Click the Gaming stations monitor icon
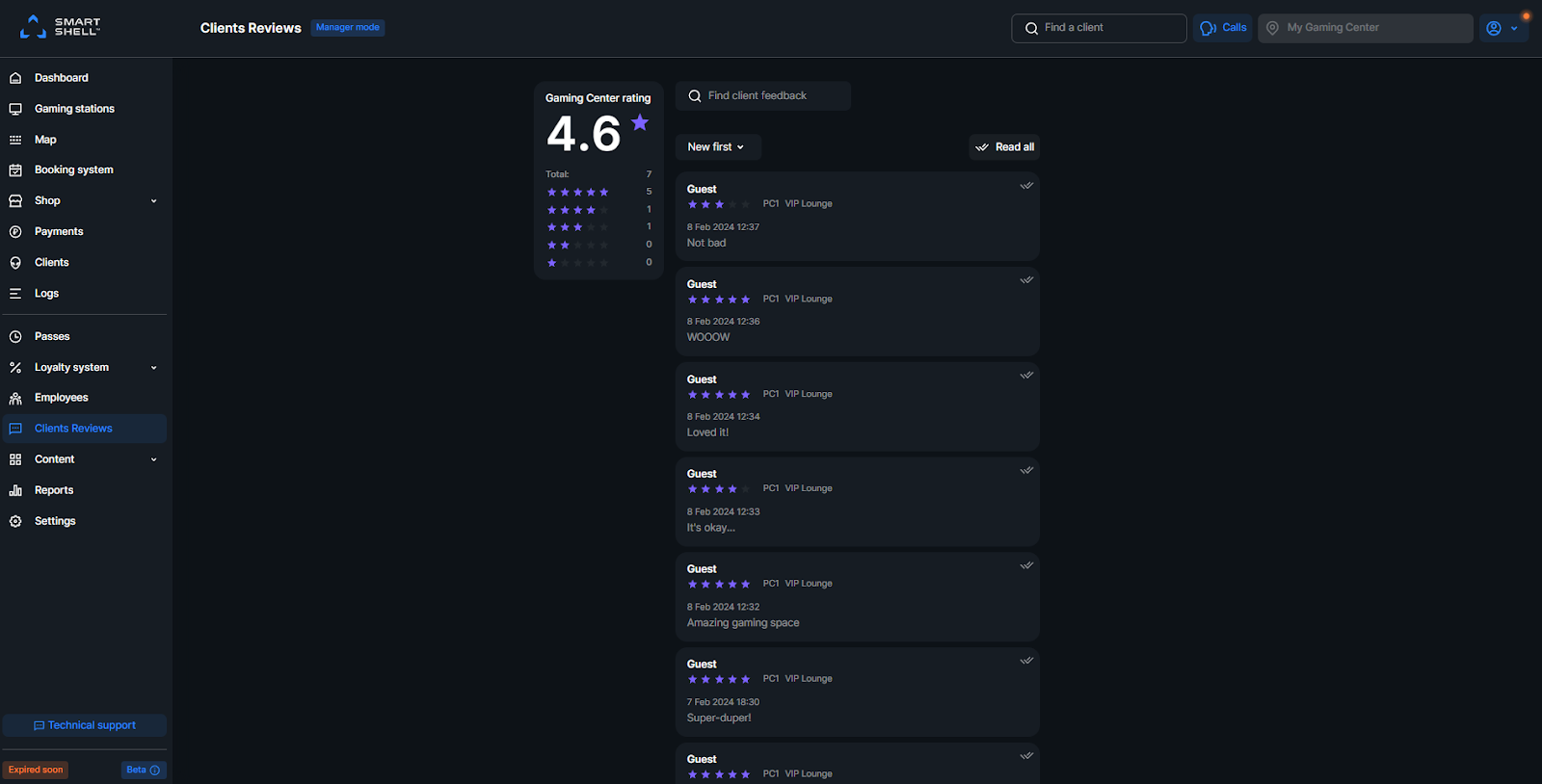The height and width of the screenshot is (784, 1542). tap(15, 109)
